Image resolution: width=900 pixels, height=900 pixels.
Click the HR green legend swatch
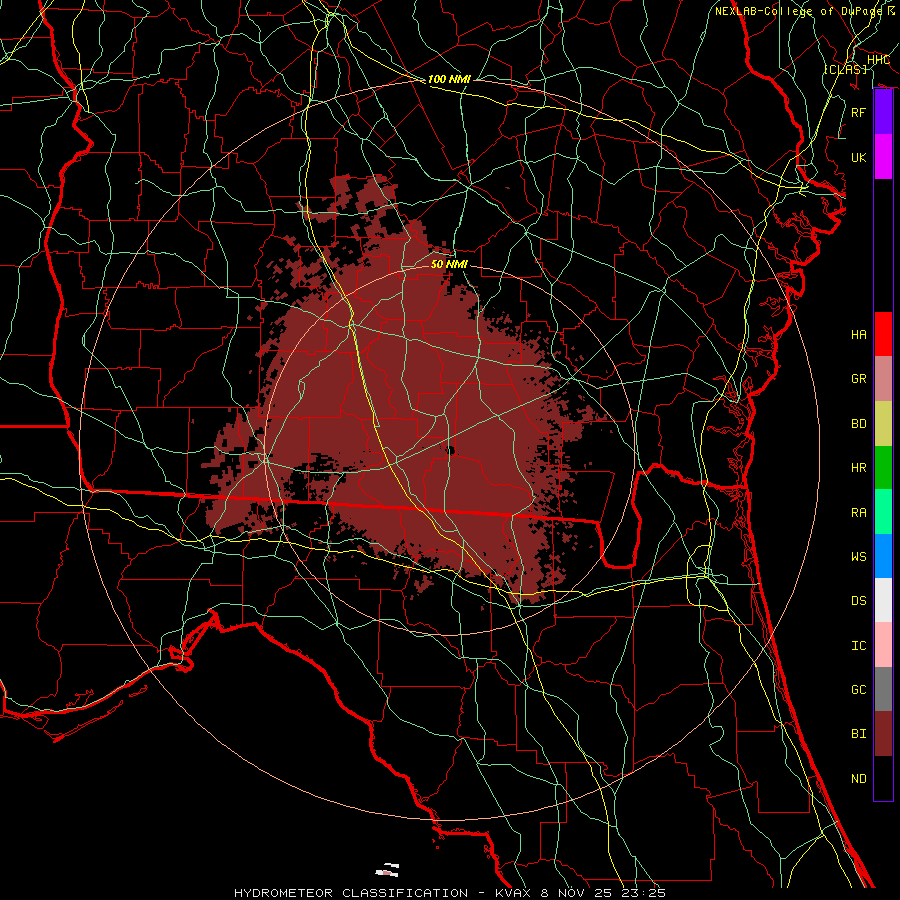coord(883,467)
